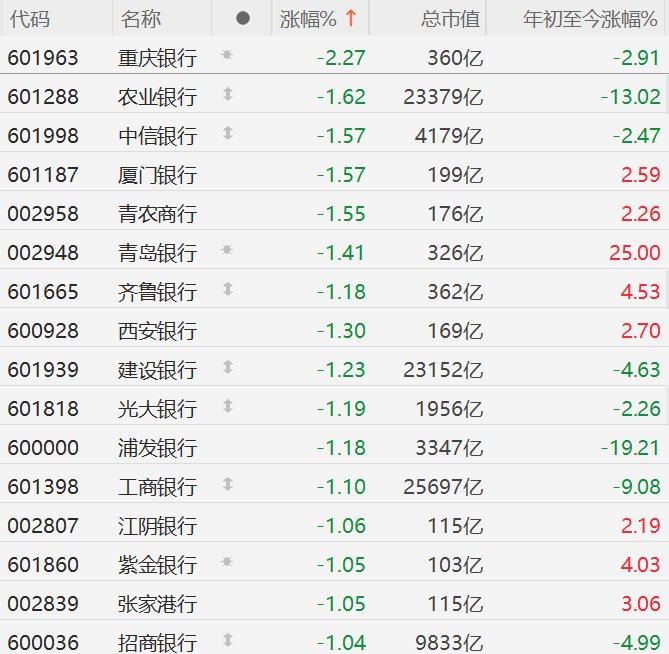The height and width of the screenshot is (654, 669).
Task: Click the arrow icon in 光大银行 row
Action: coord(227,407)
